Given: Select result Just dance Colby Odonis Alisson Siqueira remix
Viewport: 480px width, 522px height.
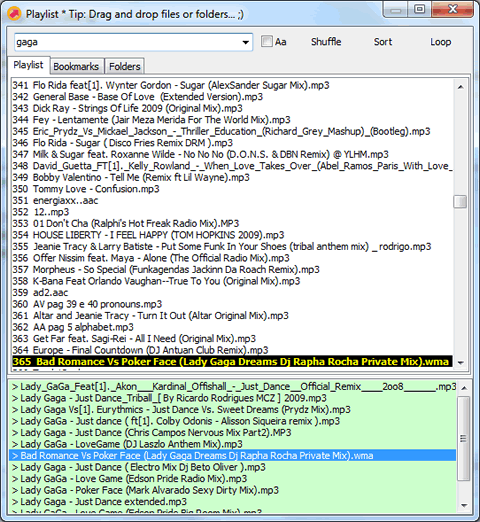Looking at the screenshot, I should click(x=233, y=421).
